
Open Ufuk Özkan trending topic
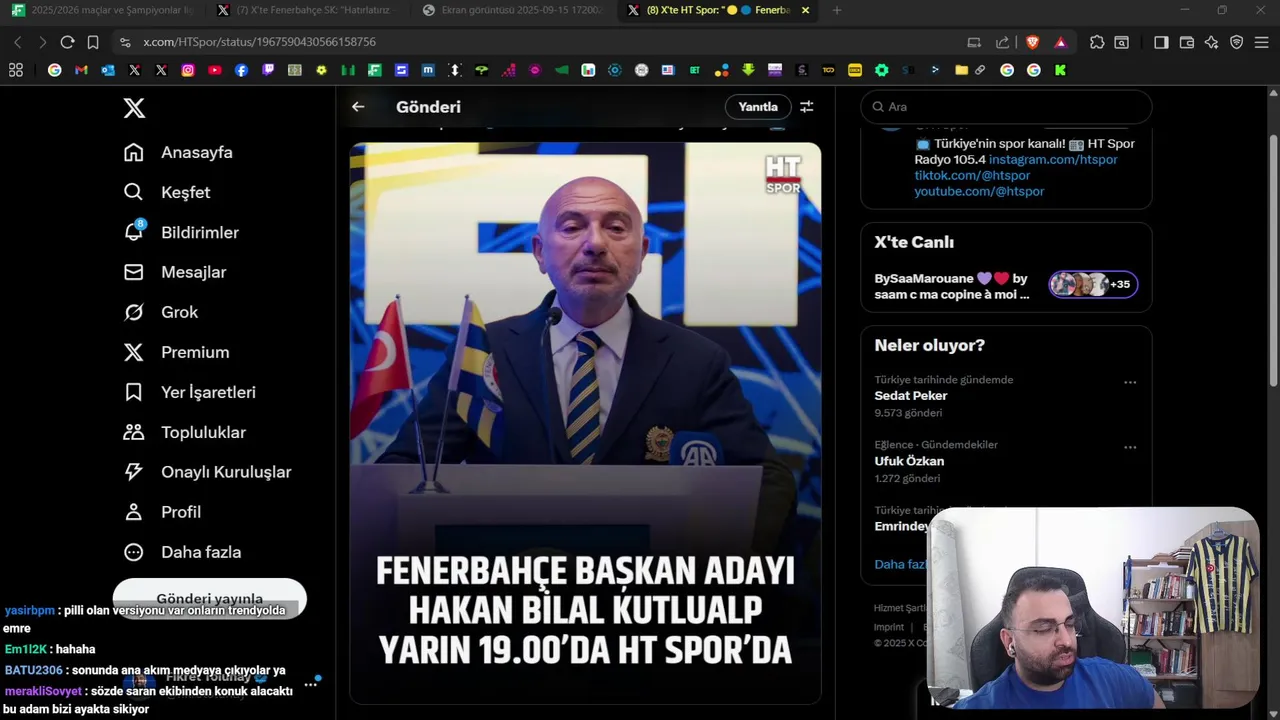coord(909,461)
